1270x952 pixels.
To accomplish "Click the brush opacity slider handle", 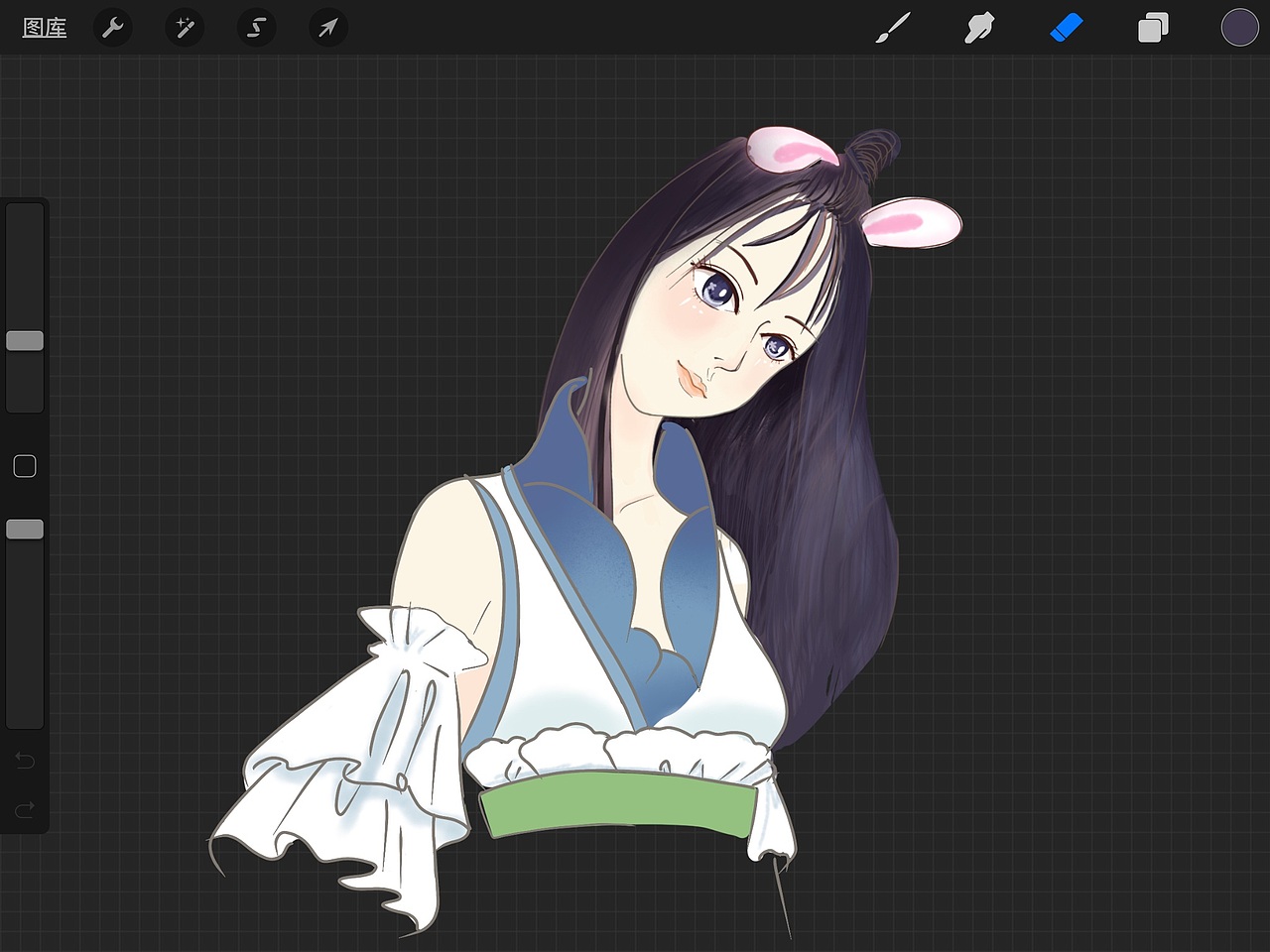I will [25, 530].
